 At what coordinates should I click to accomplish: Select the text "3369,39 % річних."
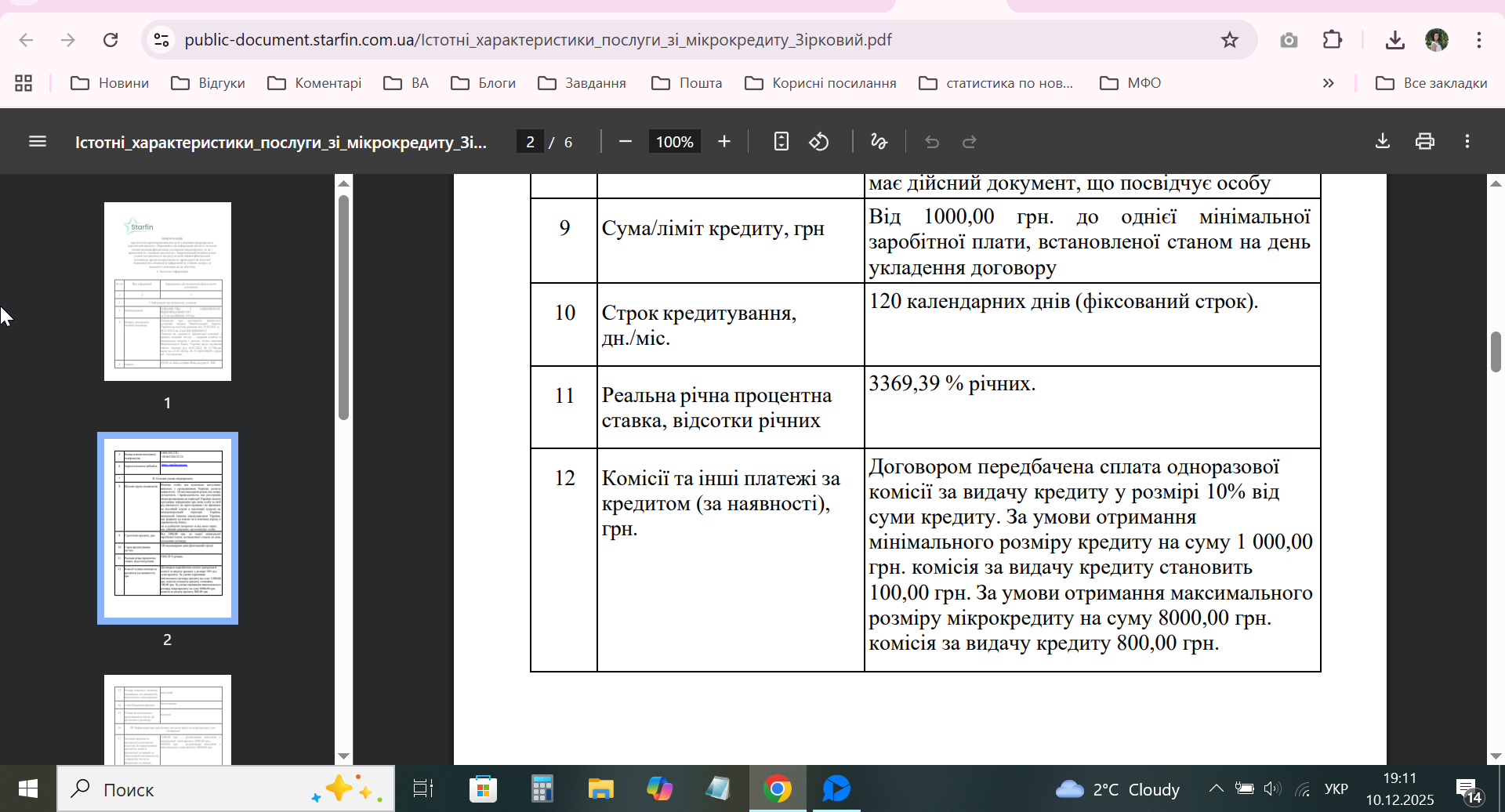(952, 383)
